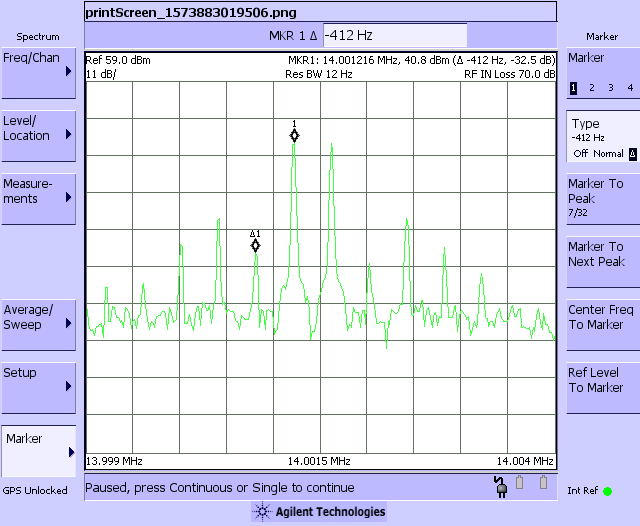Image resolution: width=640 pixels, height=526 pixels.
Task: Click the MKR 1 delta value field
Action: pyautogui.click(x=395, y=36)
